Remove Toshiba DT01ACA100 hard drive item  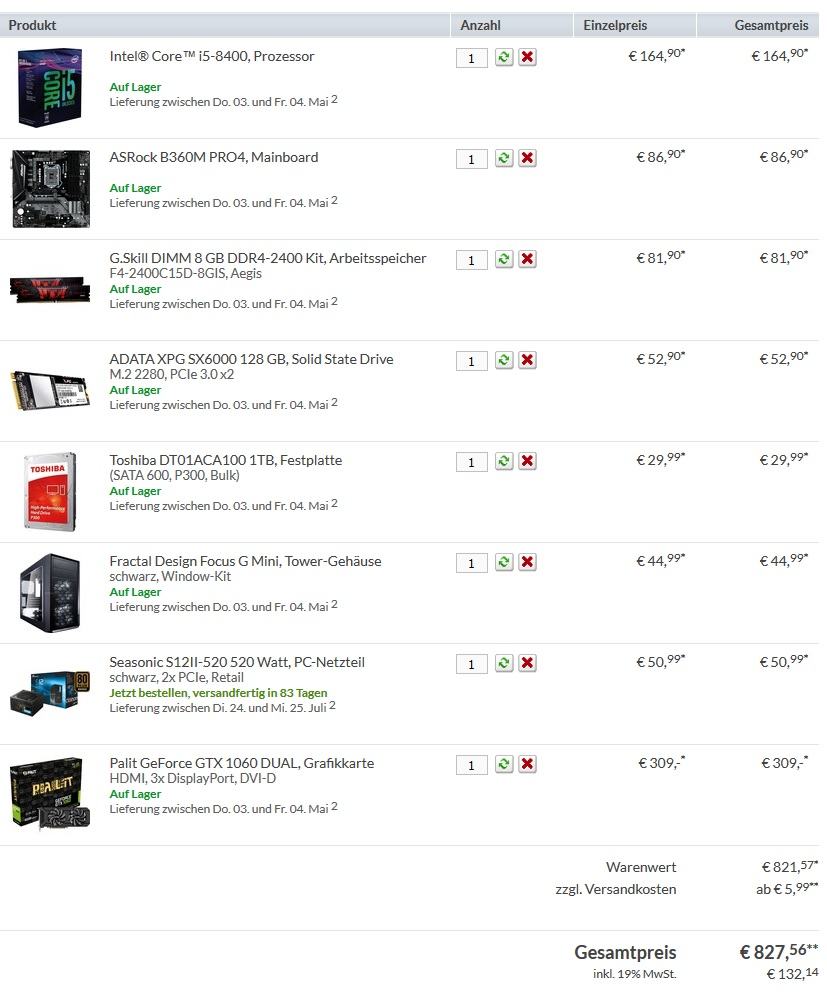click(527, 461)
